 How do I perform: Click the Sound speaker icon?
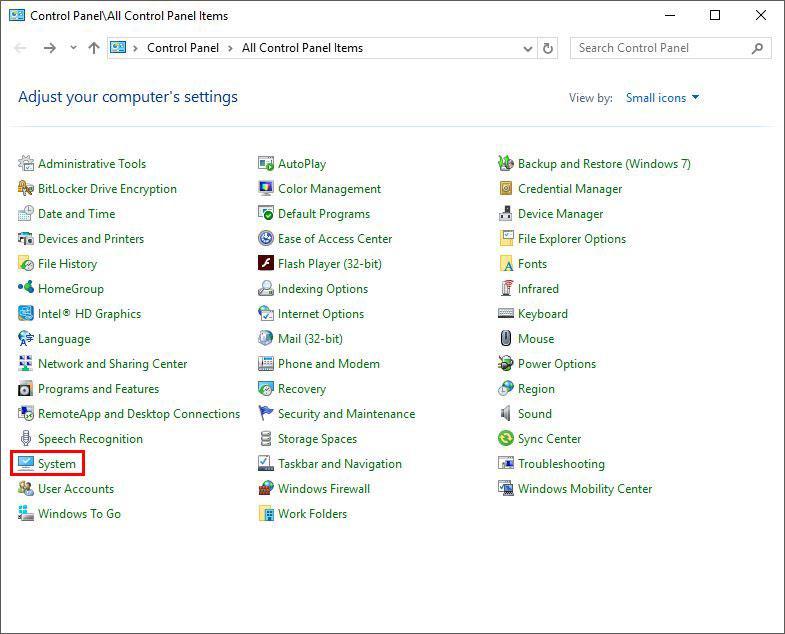point(507,414)
